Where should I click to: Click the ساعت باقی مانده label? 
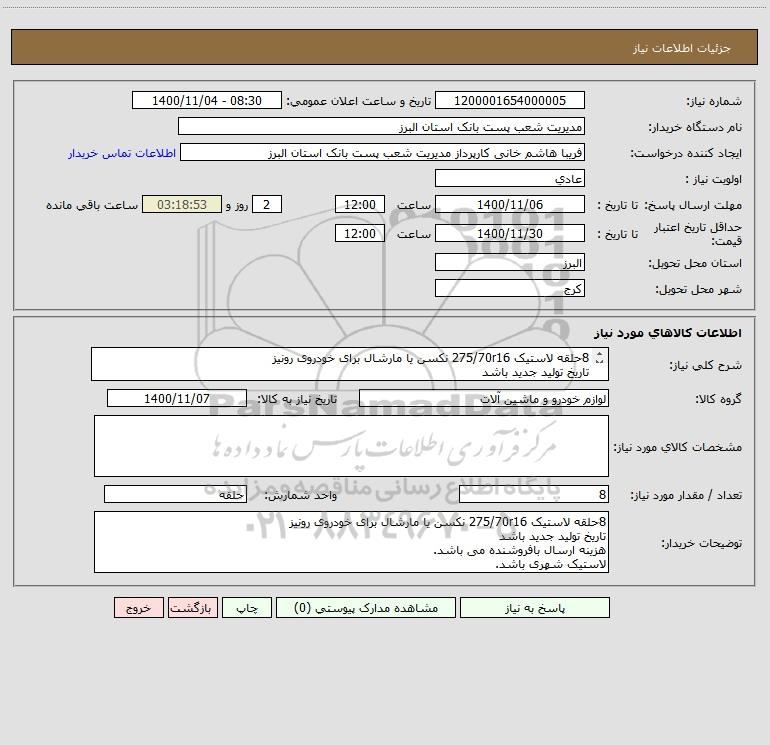92,205
